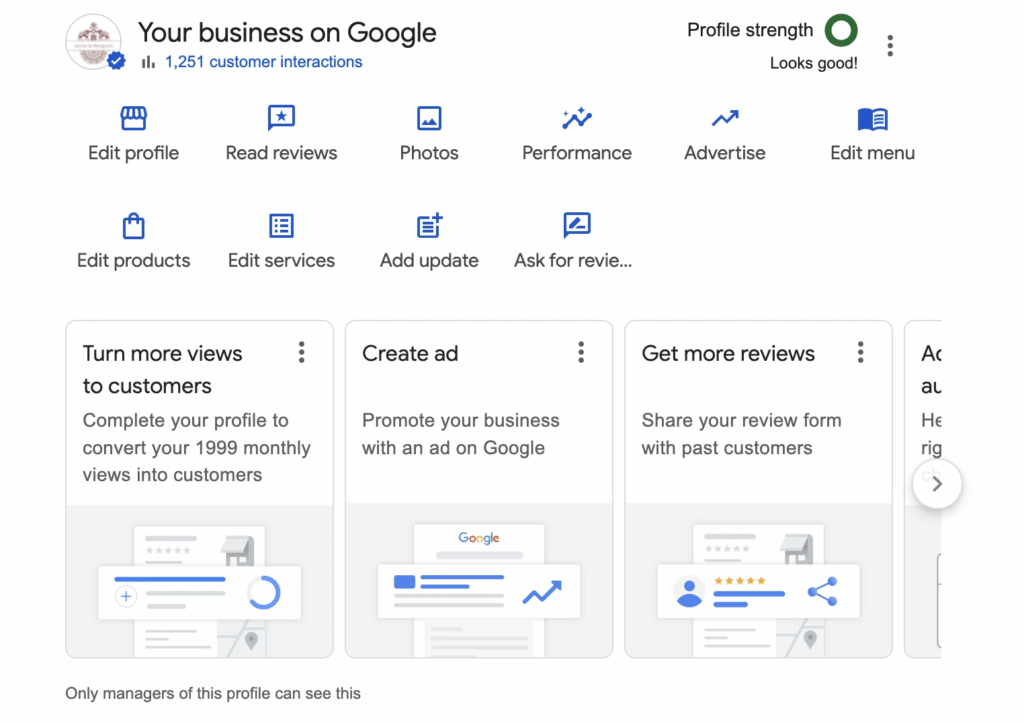Click the Add update post icon
The width and height of the screenshot is (1024, 723).
pos(429,225)
